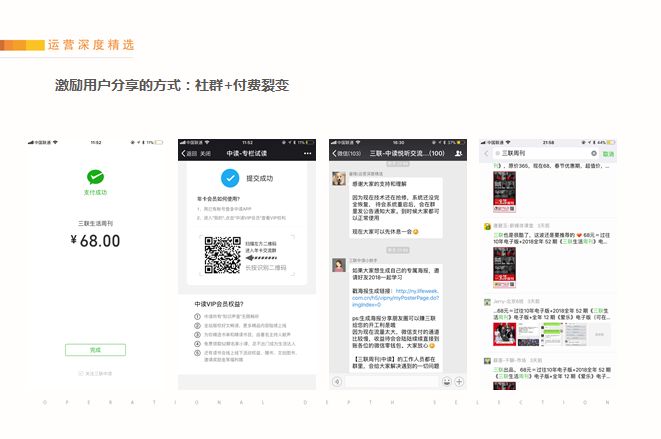Go back from the 三联周刊 search page
The height and width of the screenshot is (439, 661).
tap(486, 154)
